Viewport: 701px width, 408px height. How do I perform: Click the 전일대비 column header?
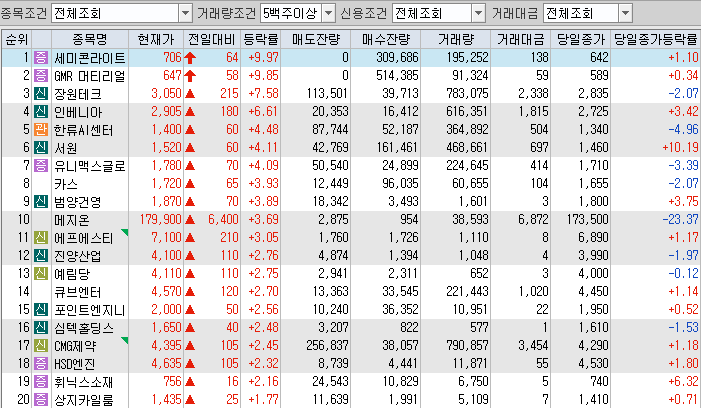[212, 39]
